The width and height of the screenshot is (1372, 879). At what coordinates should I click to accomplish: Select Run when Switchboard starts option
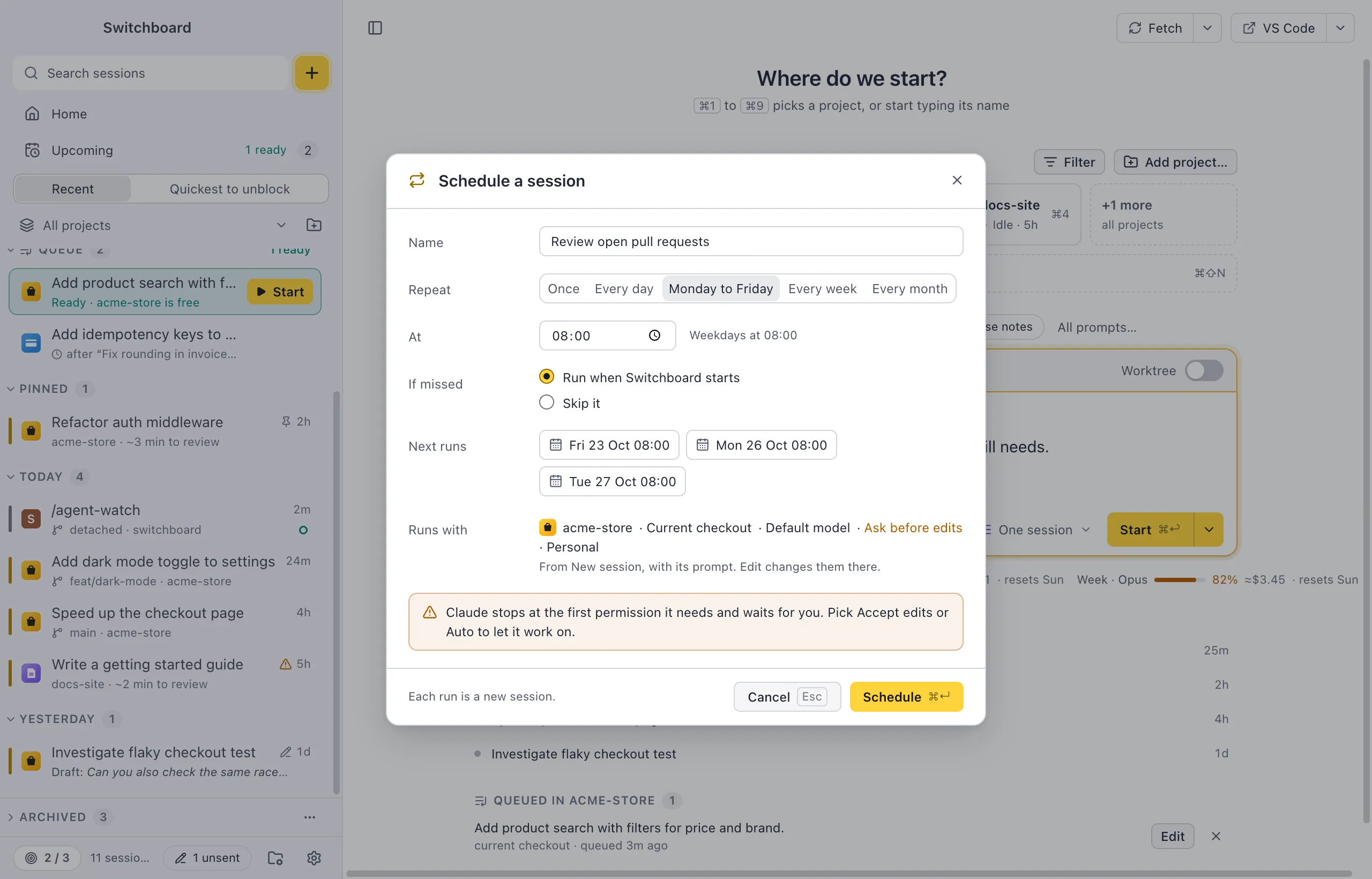547,377
